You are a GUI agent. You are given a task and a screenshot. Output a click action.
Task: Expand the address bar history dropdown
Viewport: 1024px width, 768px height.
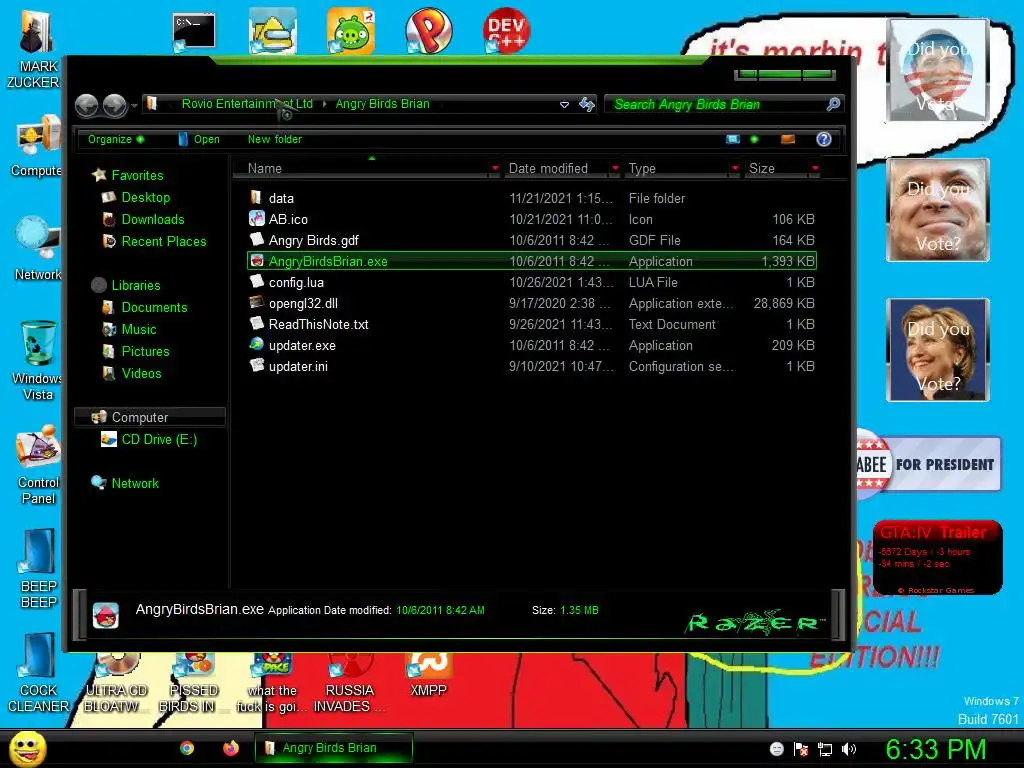point(564,104)
